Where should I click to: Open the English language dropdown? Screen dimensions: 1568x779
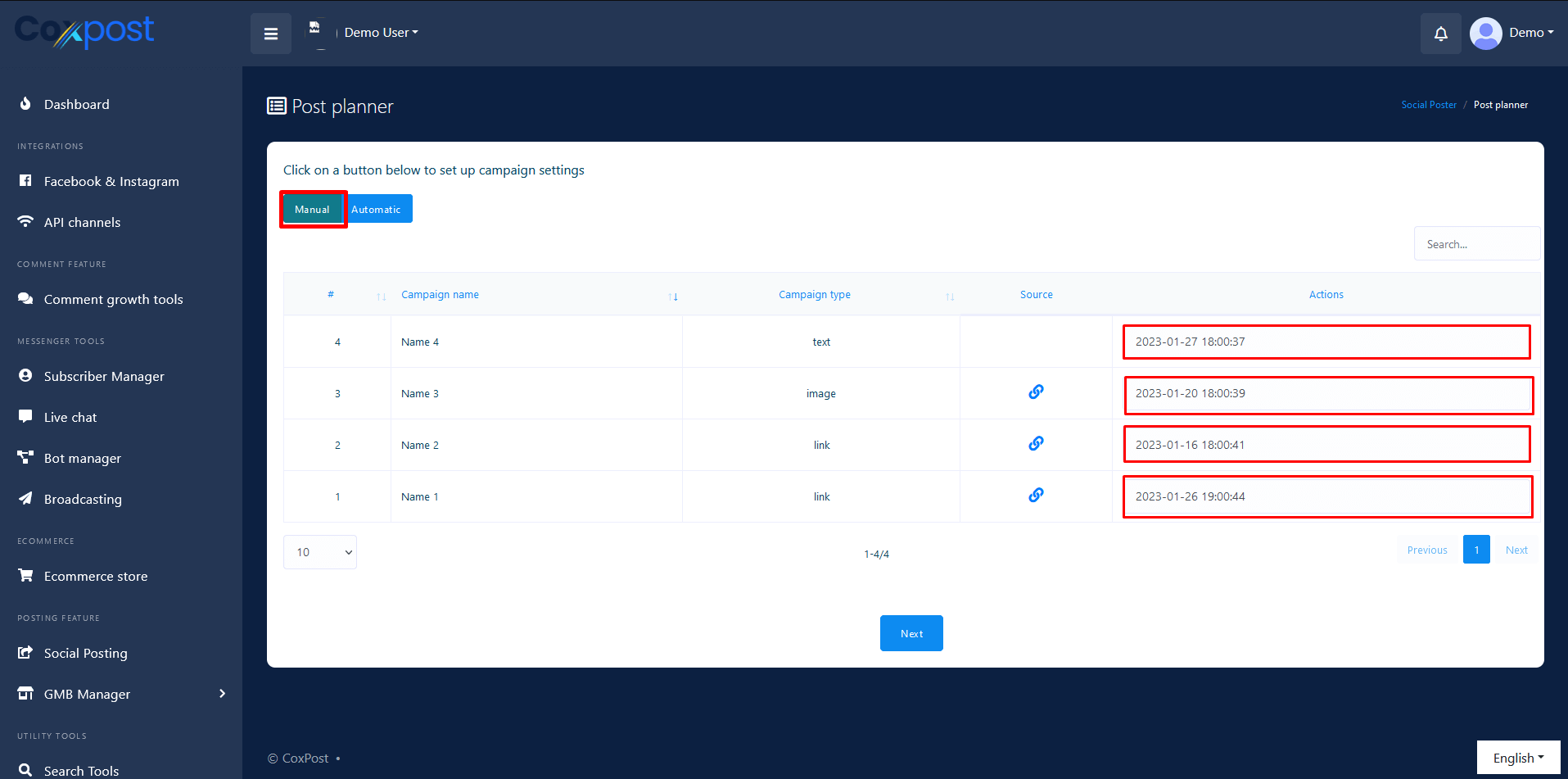coord(1518,758)
